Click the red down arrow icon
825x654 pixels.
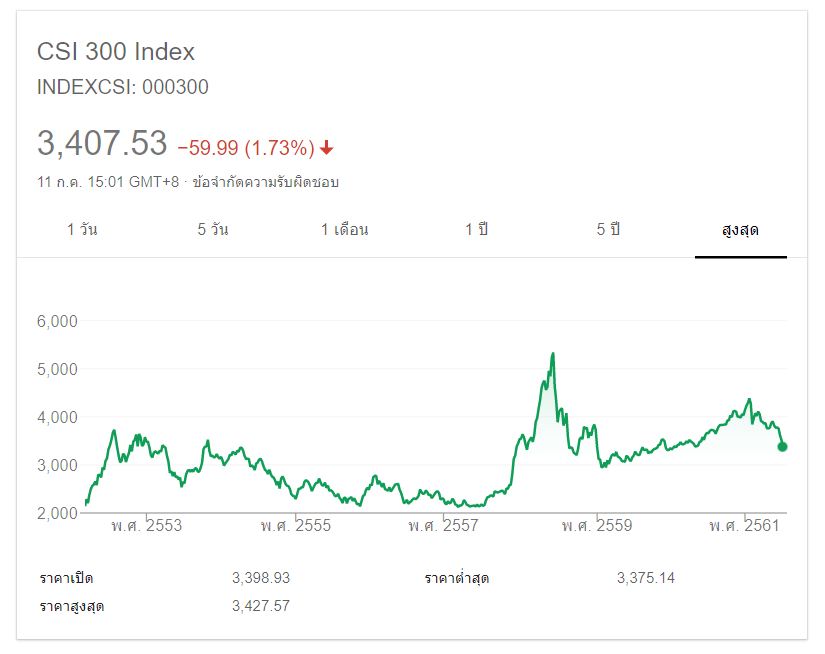[x=327, y=148]
